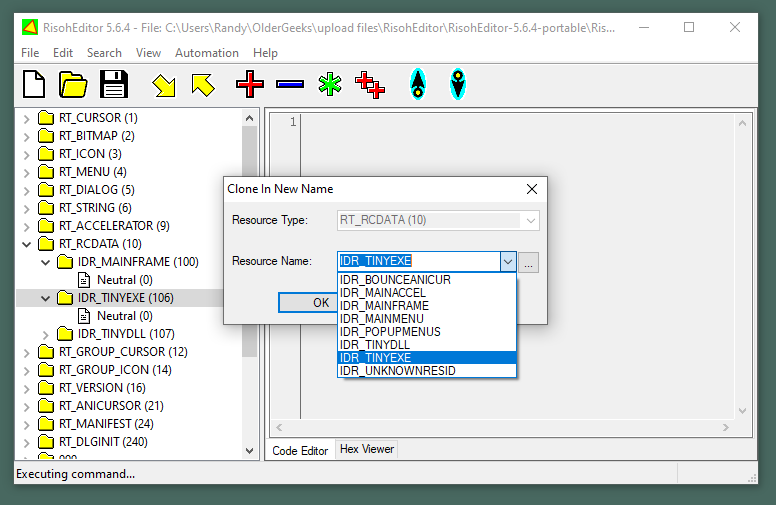Click the red plus Add icon

(250, 84)
